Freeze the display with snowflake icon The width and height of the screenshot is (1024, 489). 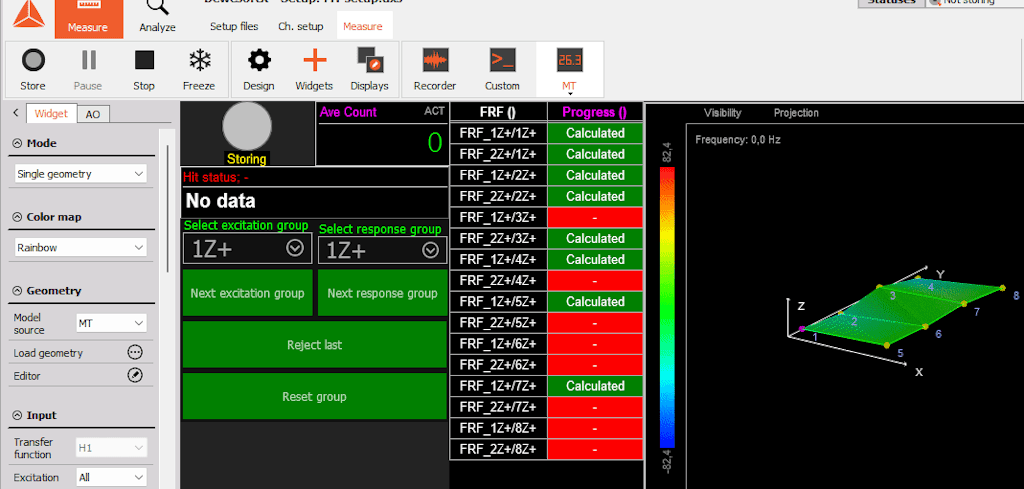click(x=199, y=60)
